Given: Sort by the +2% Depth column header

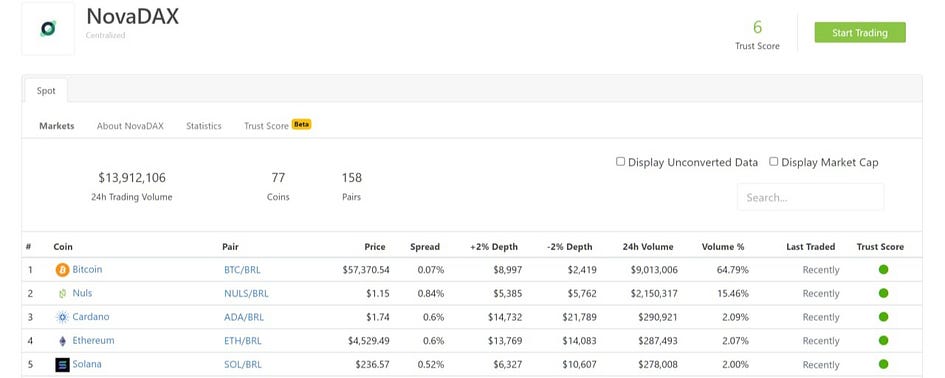Looking at the screenshot, I should (x=494, y=247).
